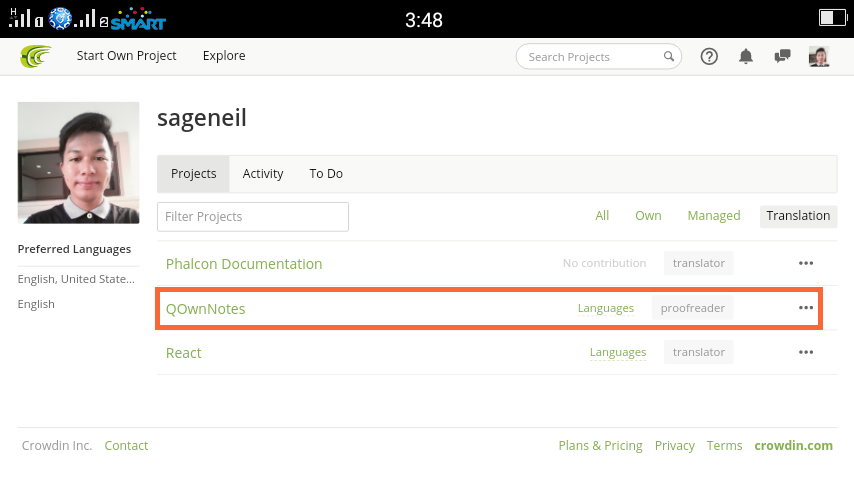Screen dimensions: 854x480
Task: Select the Own projects filter
Action: (648, 216)
